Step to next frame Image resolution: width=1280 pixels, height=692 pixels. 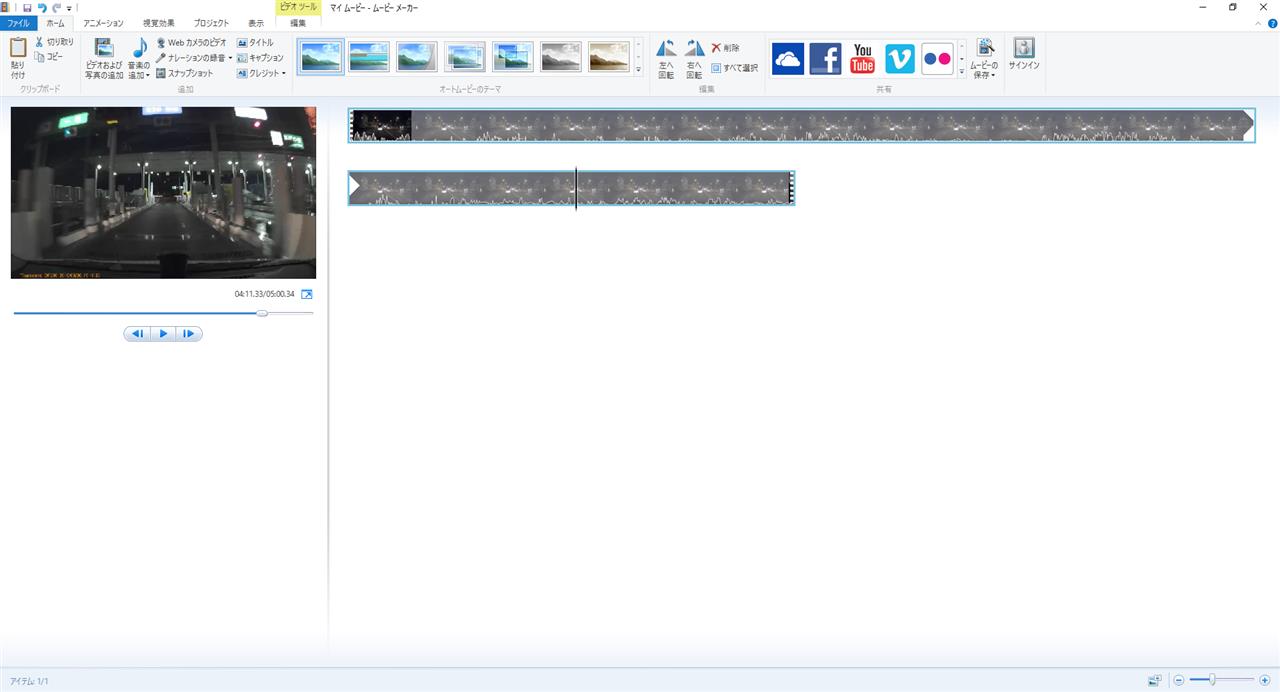tap(189, 334)
